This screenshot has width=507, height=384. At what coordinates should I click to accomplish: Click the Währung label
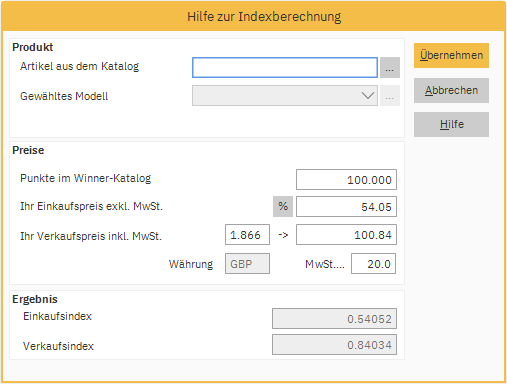[x=191, y=264]
